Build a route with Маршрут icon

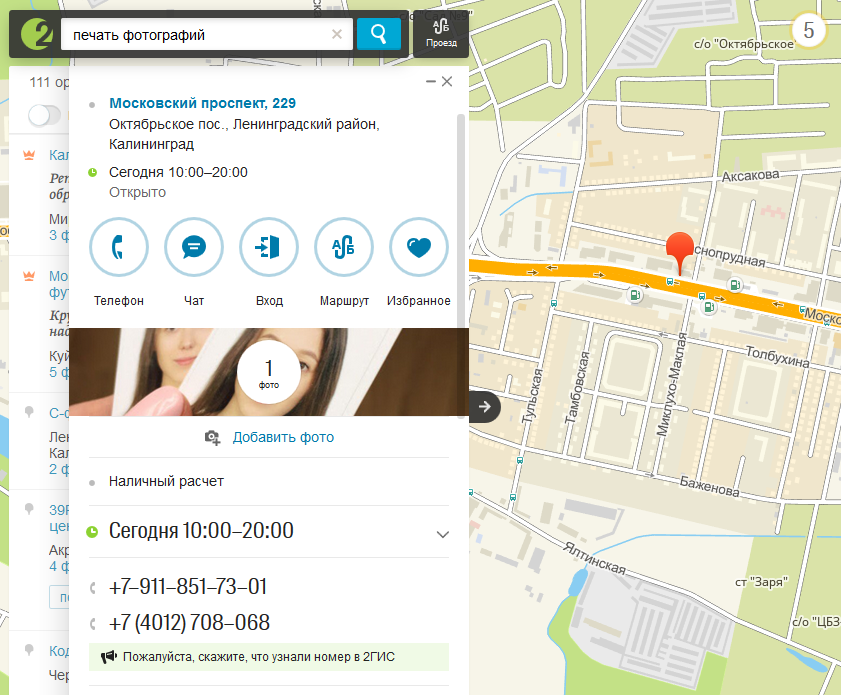coord(344,247)
